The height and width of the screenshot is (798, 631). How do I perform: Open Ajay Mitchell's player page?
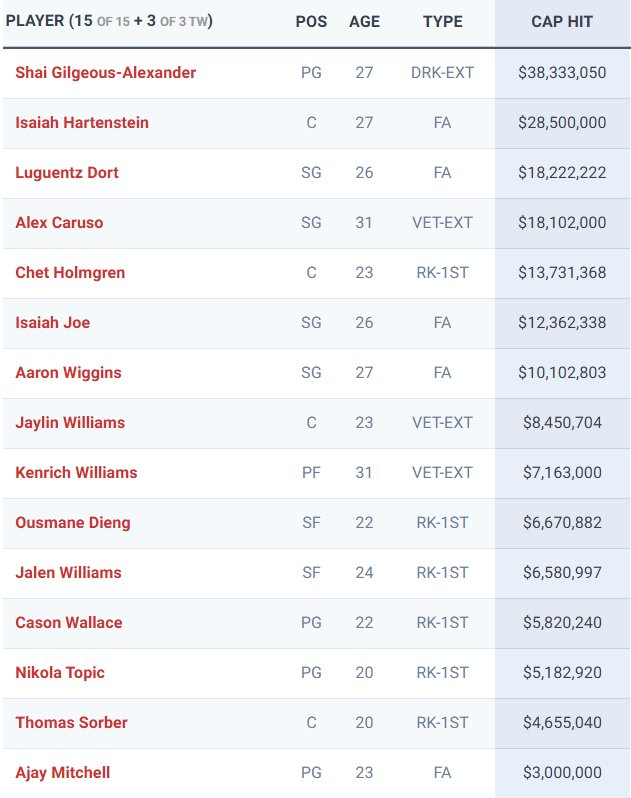pyautogui.click(x=63, y=773)
